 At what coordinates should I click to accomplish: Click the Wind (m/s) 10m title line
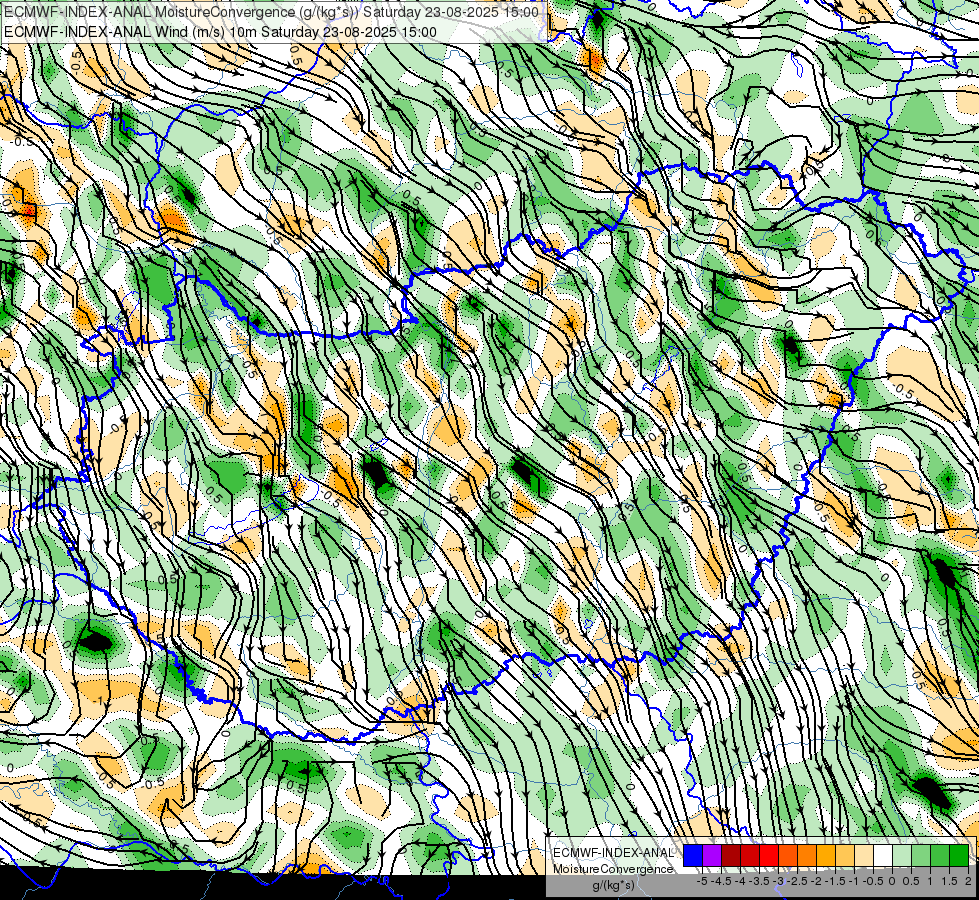[x=220, y=32]
